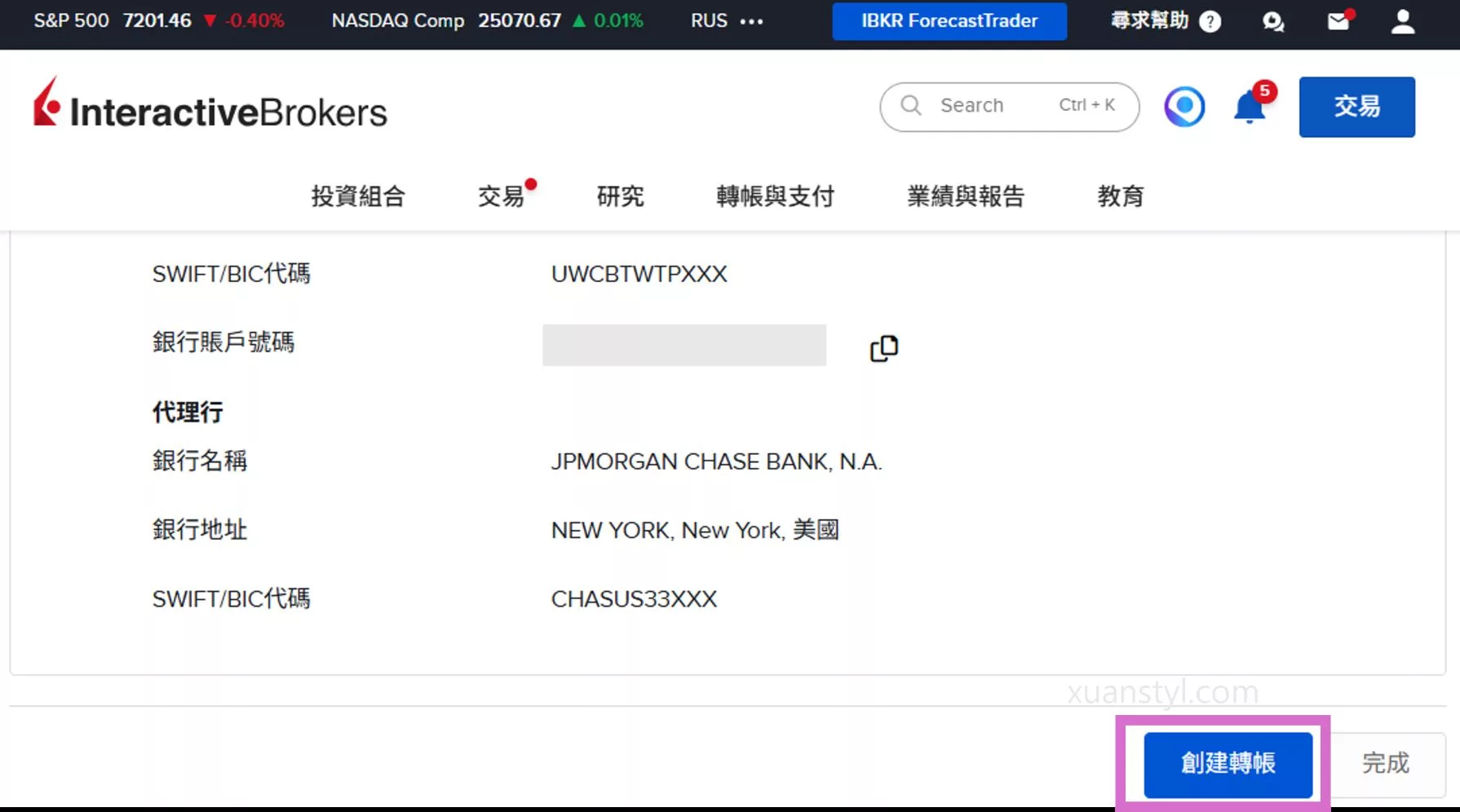The height and width of the screenshot is (812, 1460).
Task: Click the 銀行地址 label
Action: pyautogui.click(x=200, y=530)
